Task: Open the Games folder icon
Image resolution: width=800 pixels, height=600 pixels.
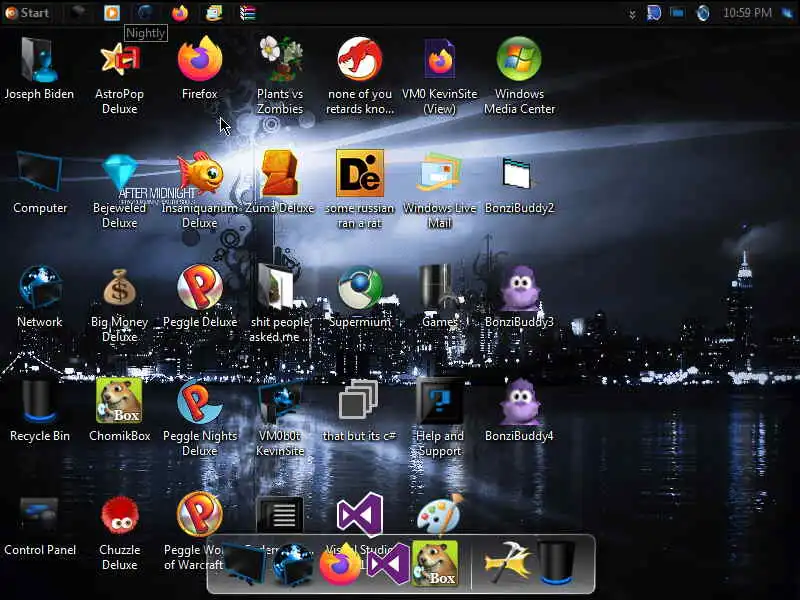Action: [x=439, y=287]
